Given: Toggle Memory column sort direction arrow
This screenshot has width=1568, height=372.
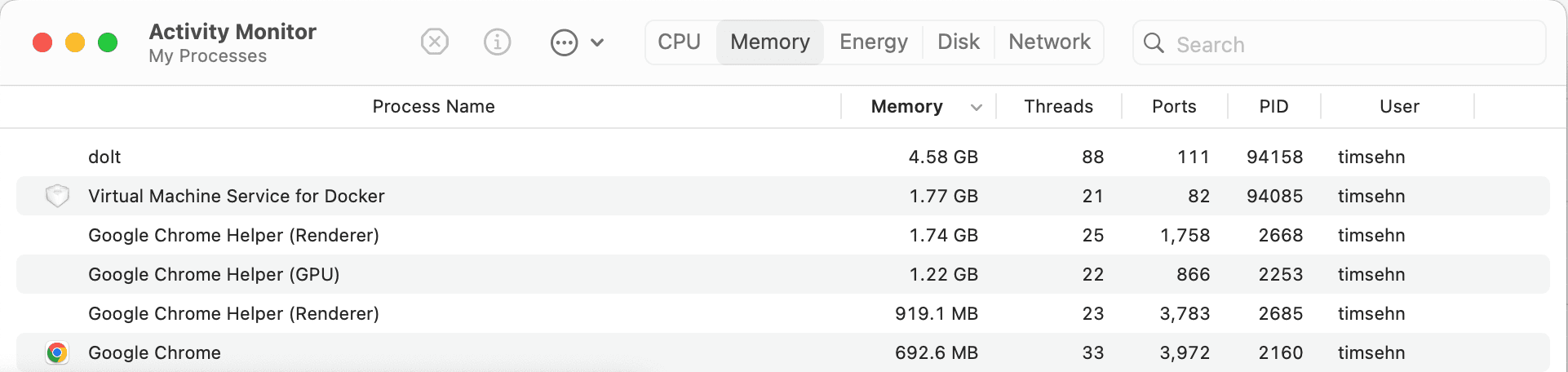Looking at the screenshot, I should pyautogui.click(x=977, y=107).
